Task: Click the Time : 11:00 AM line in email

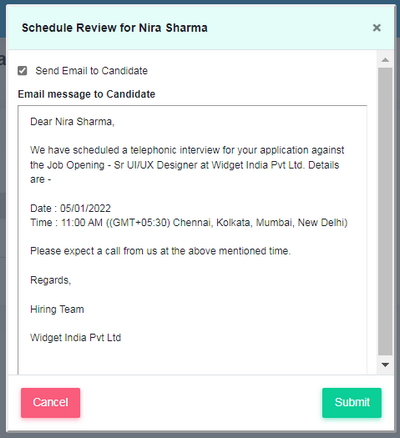Action: point(189,223)
